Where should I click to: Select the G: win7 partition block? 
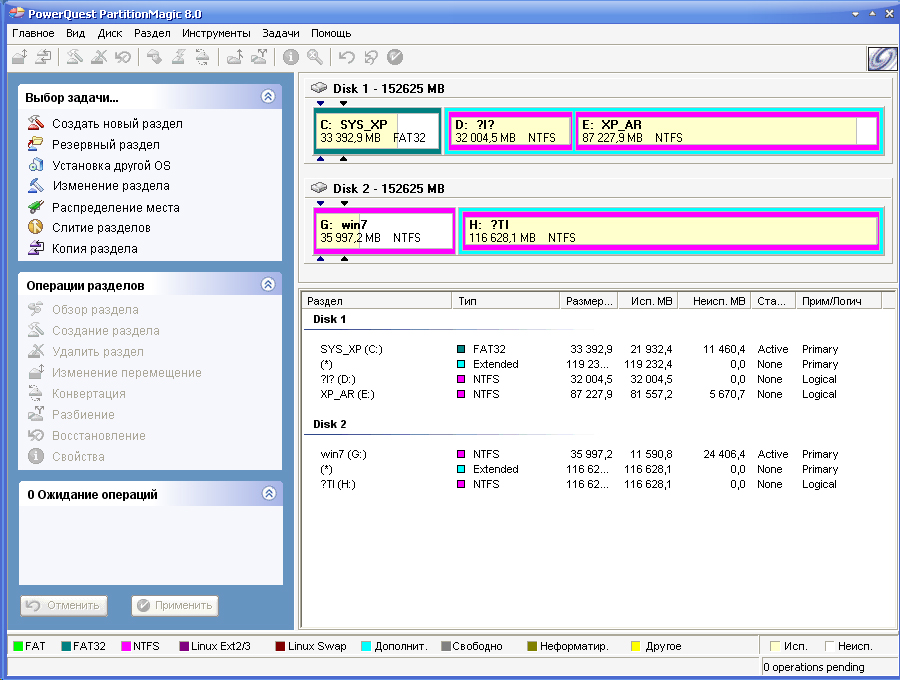(x=384, y=231)
